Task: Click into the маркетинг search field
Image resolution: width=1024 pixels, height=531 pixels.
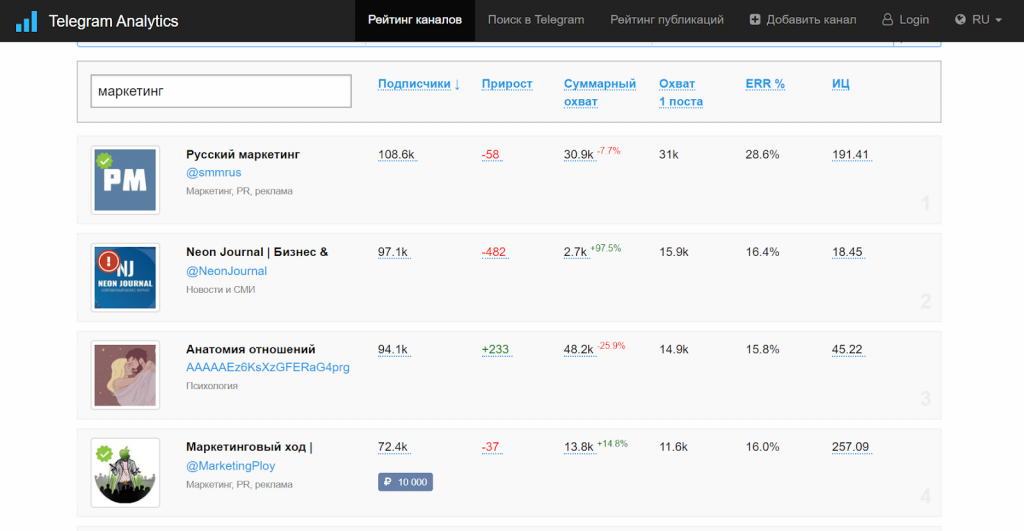Action: click(x=221, y=91)
